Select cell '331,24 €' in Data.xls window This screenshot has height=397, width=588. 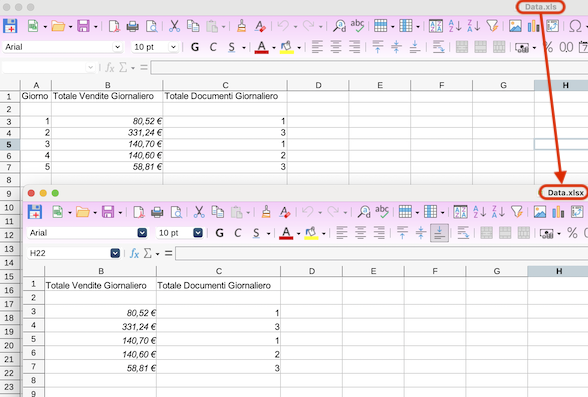(107, 133)
